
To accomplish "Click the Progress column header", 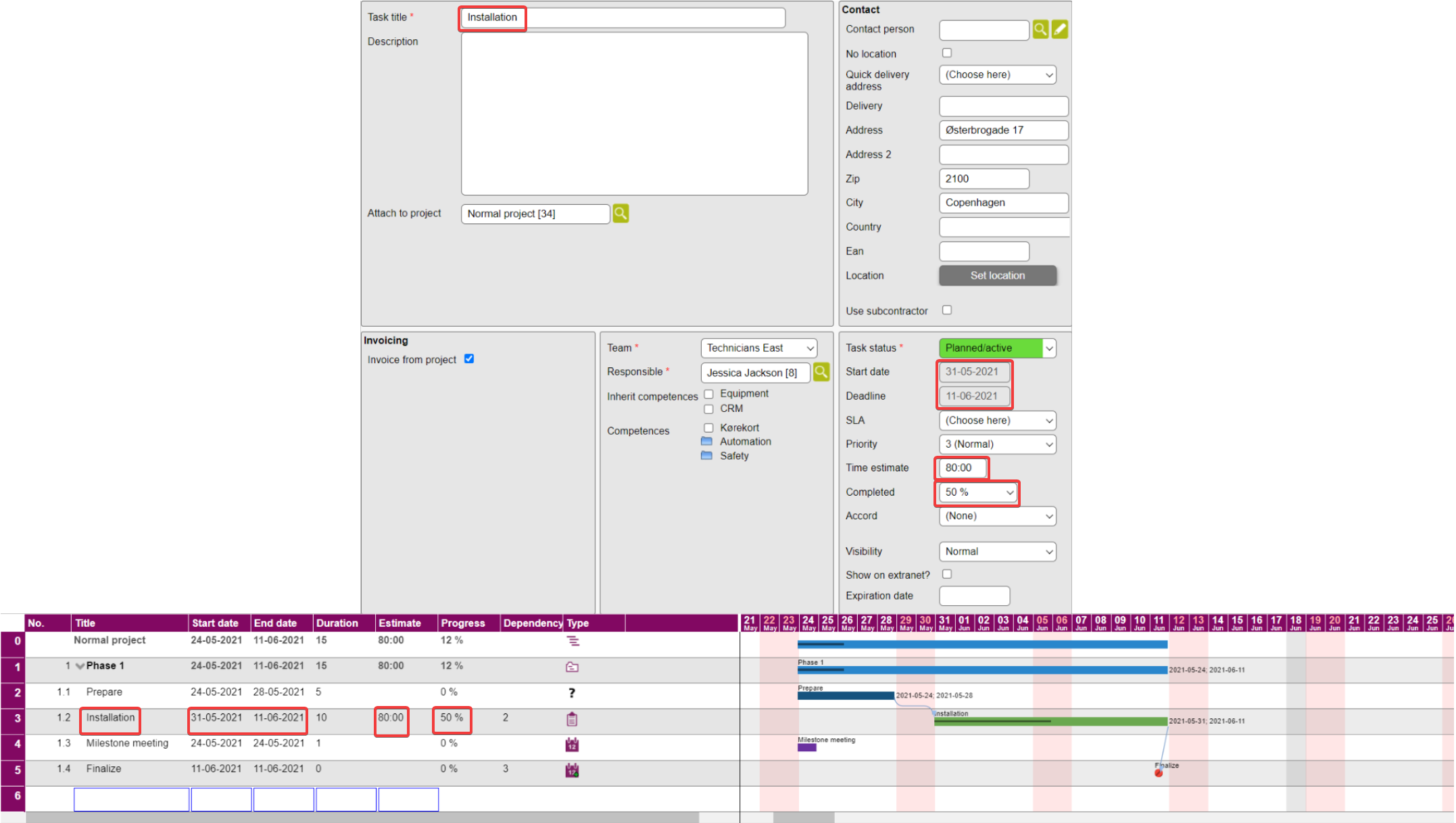I will click(463, 623).
